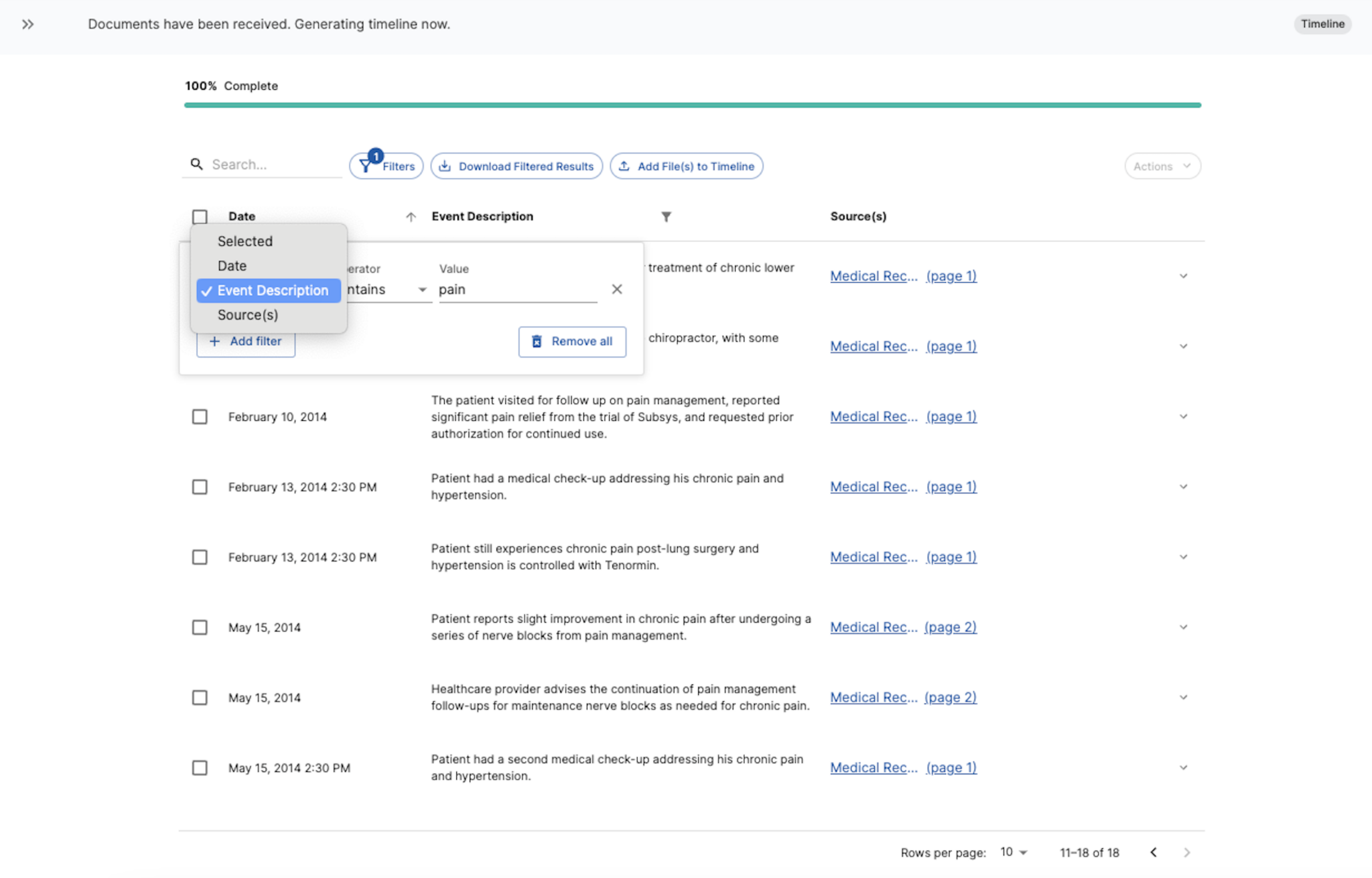Toggle the select all checkbox in header
The image size is (1372, 878).
click(x=200, y=216)
